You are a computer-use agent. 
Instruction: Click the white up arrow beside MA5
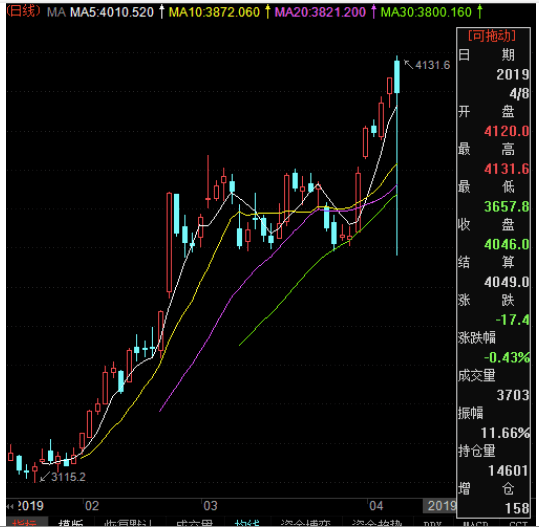162,12
